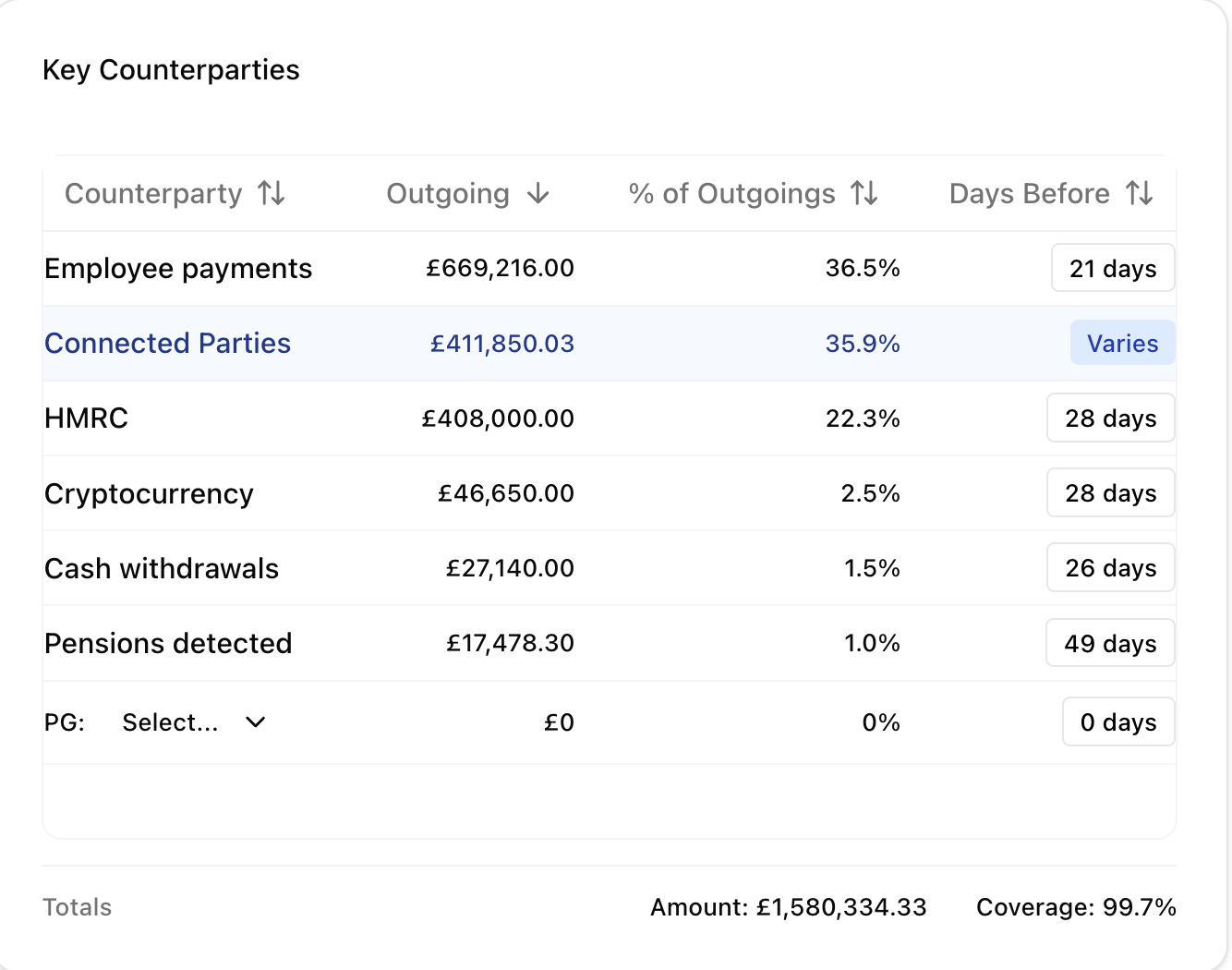Click 21 days for Employee payments

pos(1113,268)
